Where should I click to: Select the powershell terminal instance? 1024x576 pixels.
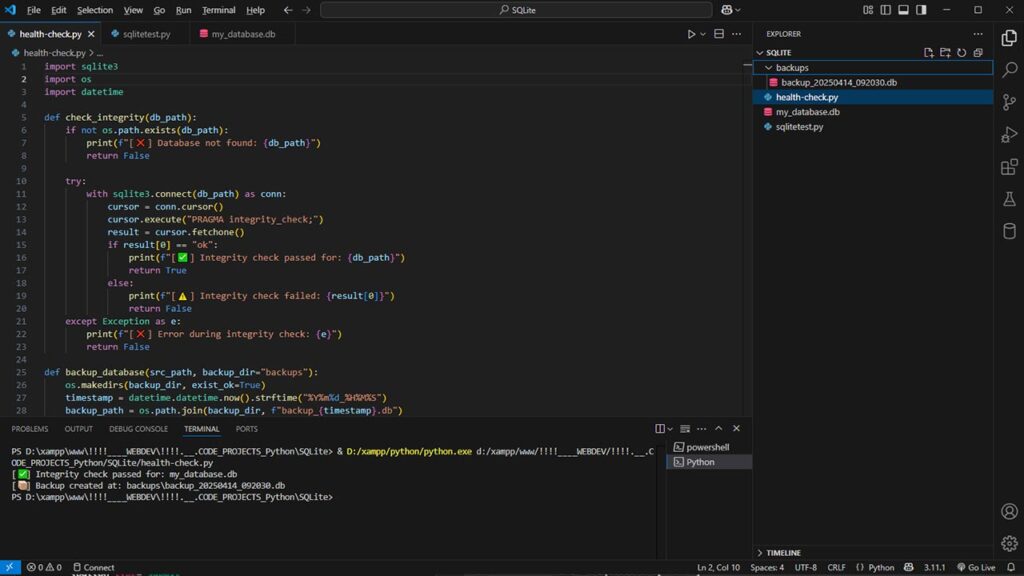tap(709, 447)
